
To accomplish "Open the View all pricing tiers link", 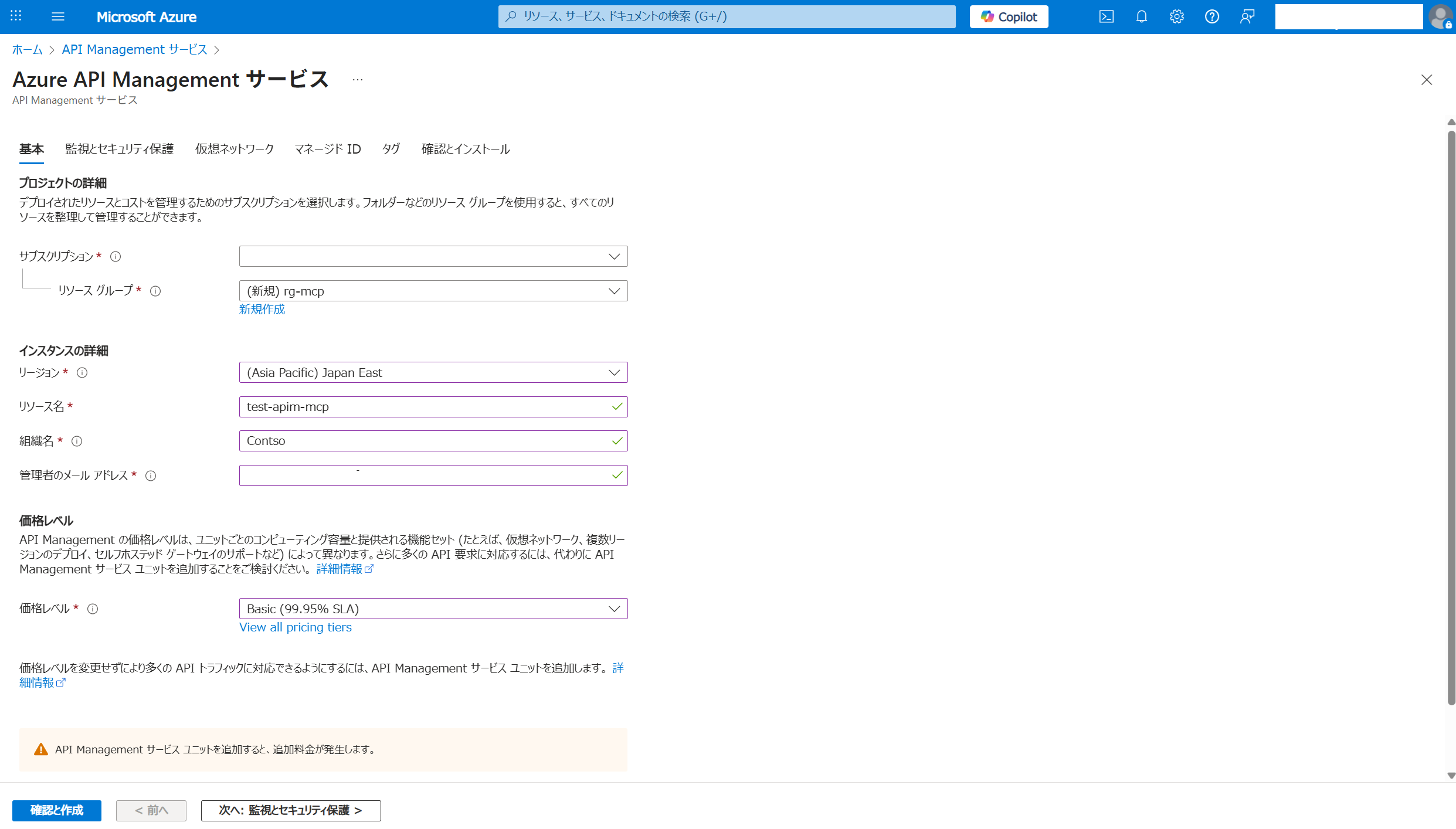I will pyautogui.click(x=295, y=627).
